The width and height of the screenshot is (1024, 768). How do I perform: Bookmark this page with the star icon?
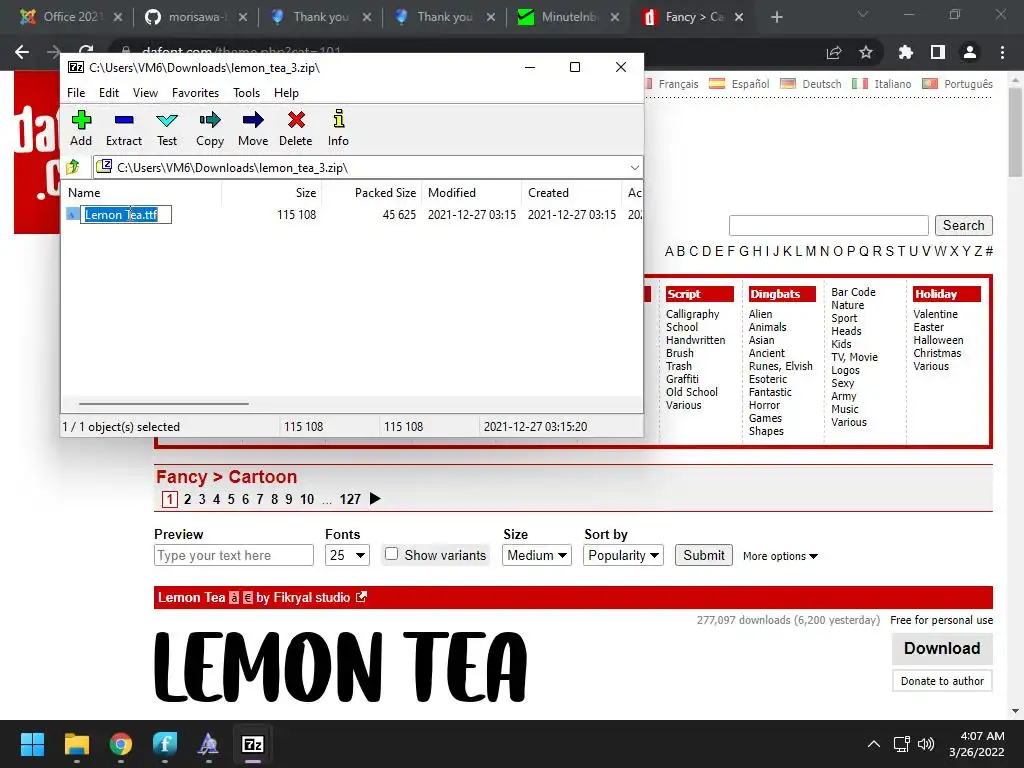coord(866,52)
